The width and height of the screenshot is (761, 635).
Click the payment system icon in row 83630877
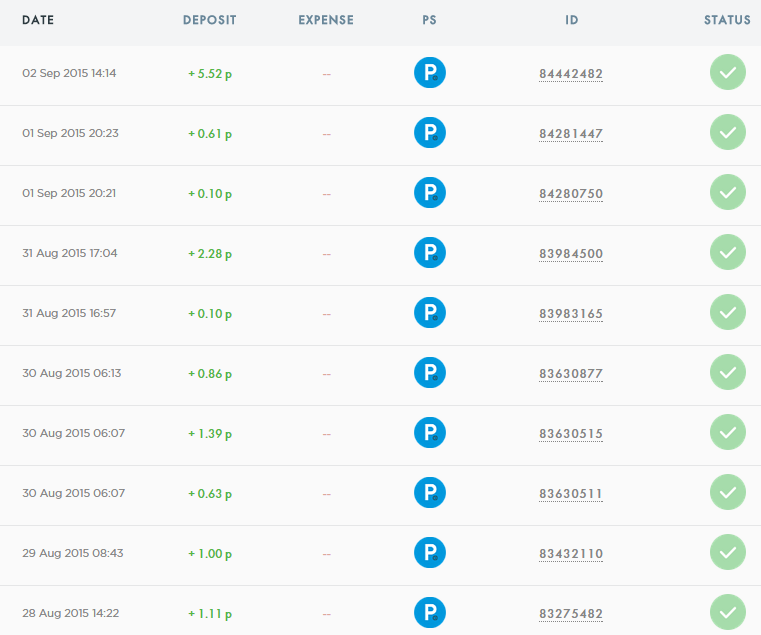430,372
